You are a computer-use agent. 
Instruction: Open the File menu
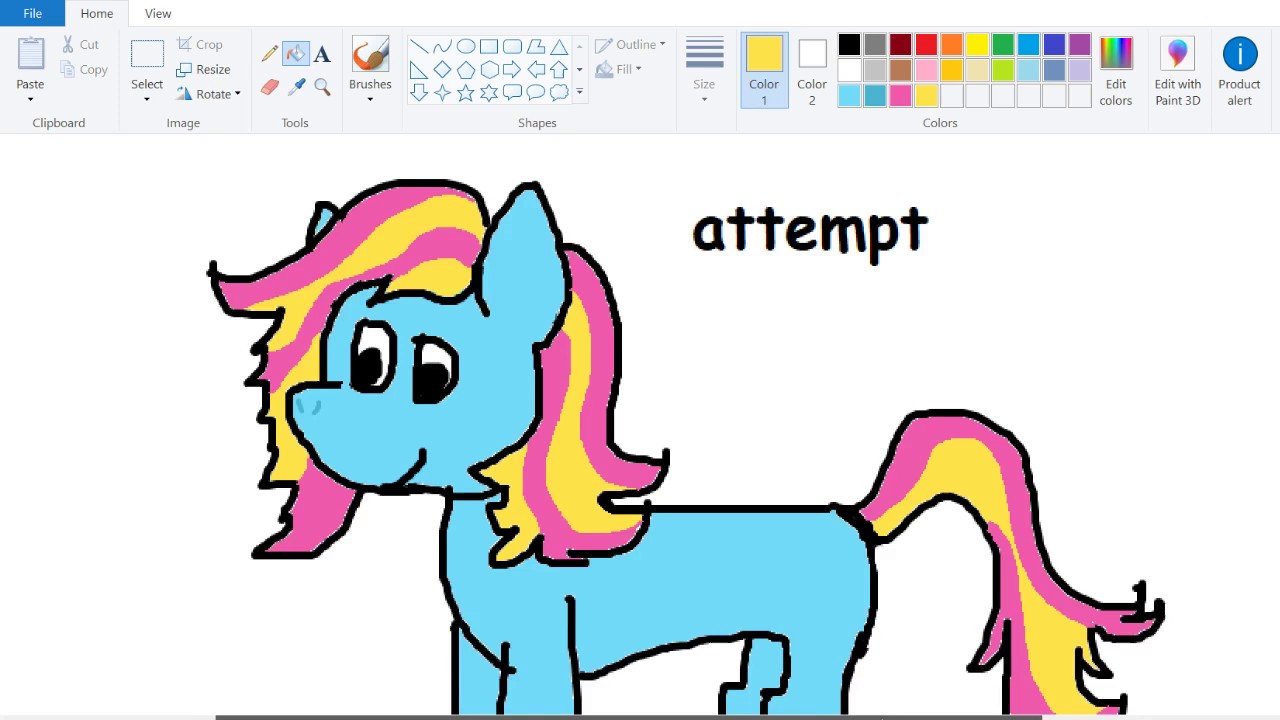coord(33,13)
